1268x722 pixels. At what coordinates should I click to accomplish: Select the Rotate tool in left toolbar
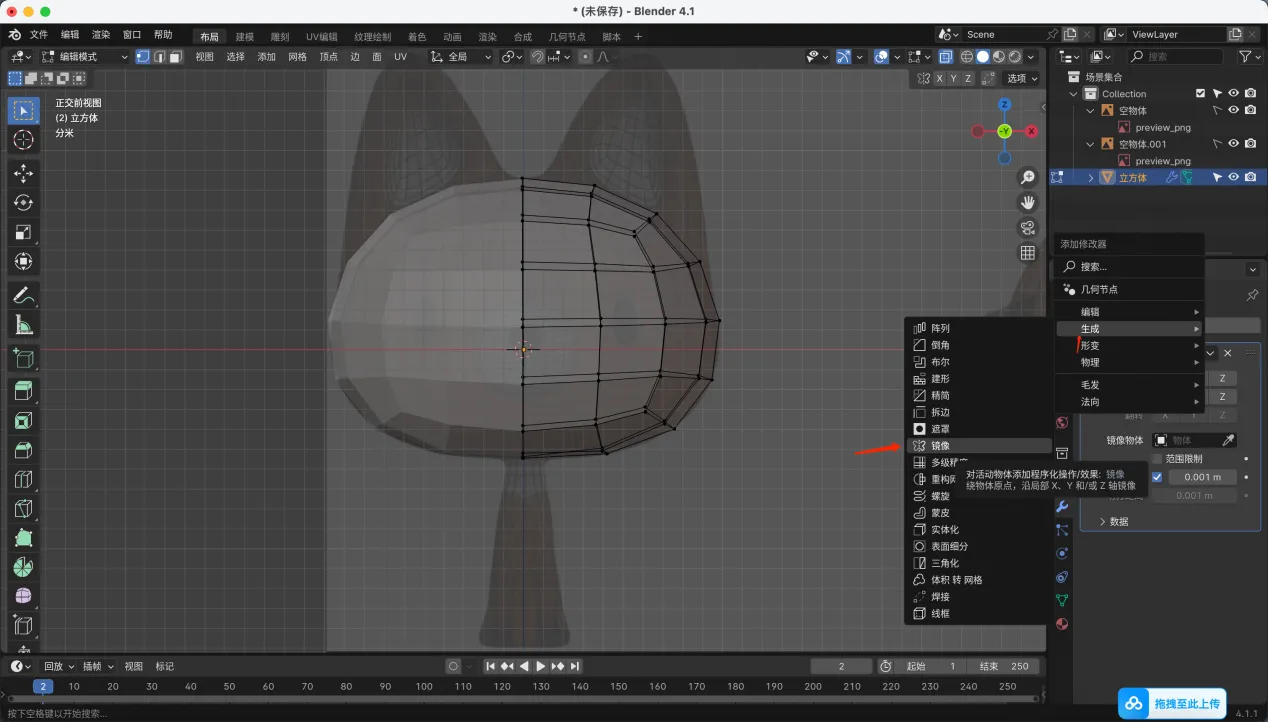click(24, 203)
